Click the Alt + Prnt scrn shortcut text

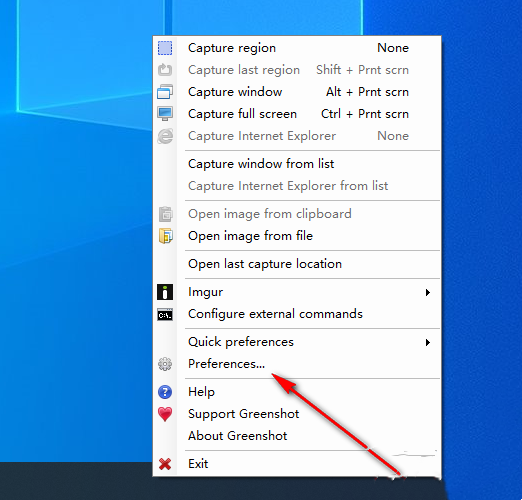367,92
